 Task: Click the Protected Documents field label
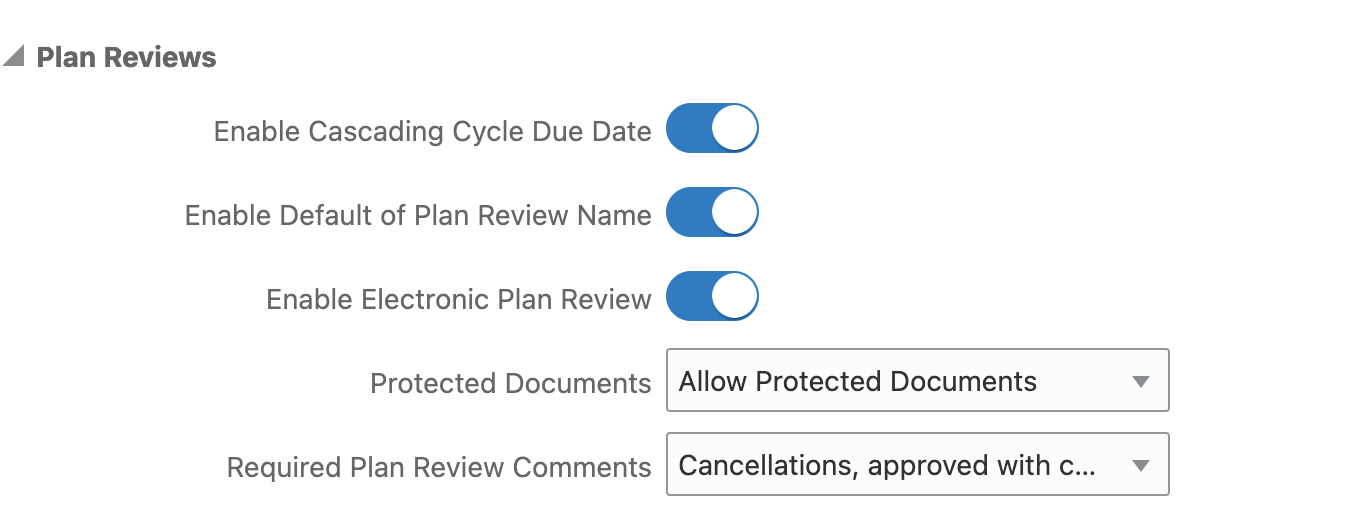(510, 383)
